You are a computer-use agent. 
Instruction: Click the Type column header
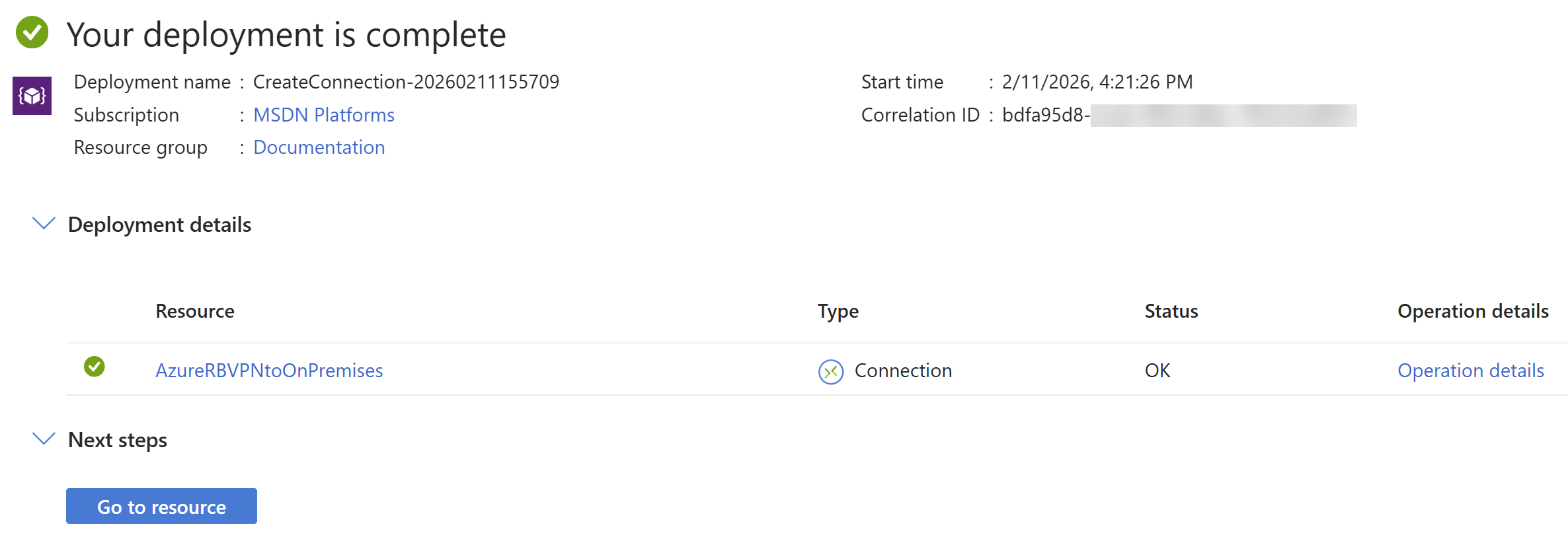(838, 311)
